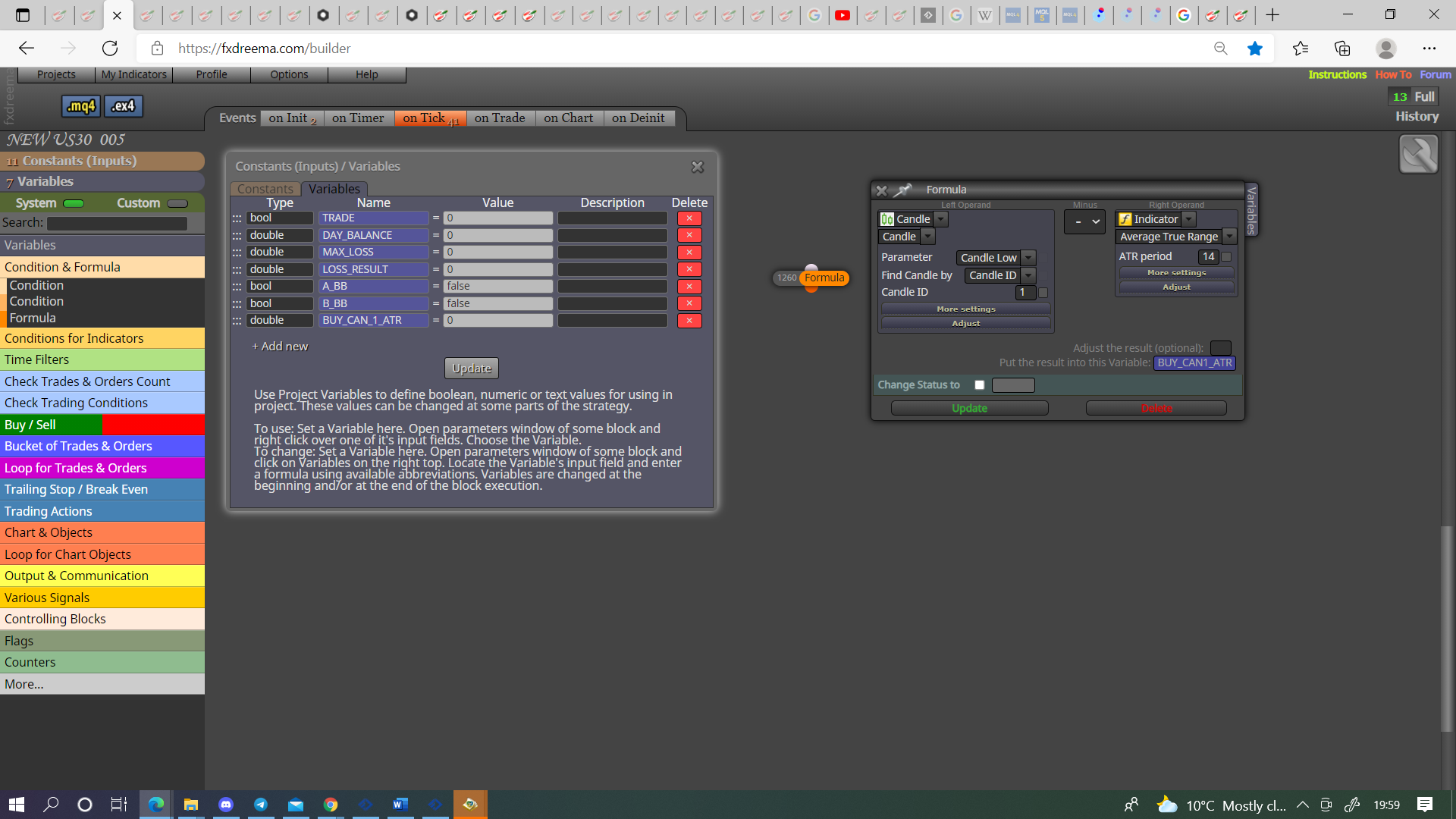Open the Right Operand Indicator dropdown
The height and width of the screenshot is (819, 1456).
click(x=1189, y=219)
